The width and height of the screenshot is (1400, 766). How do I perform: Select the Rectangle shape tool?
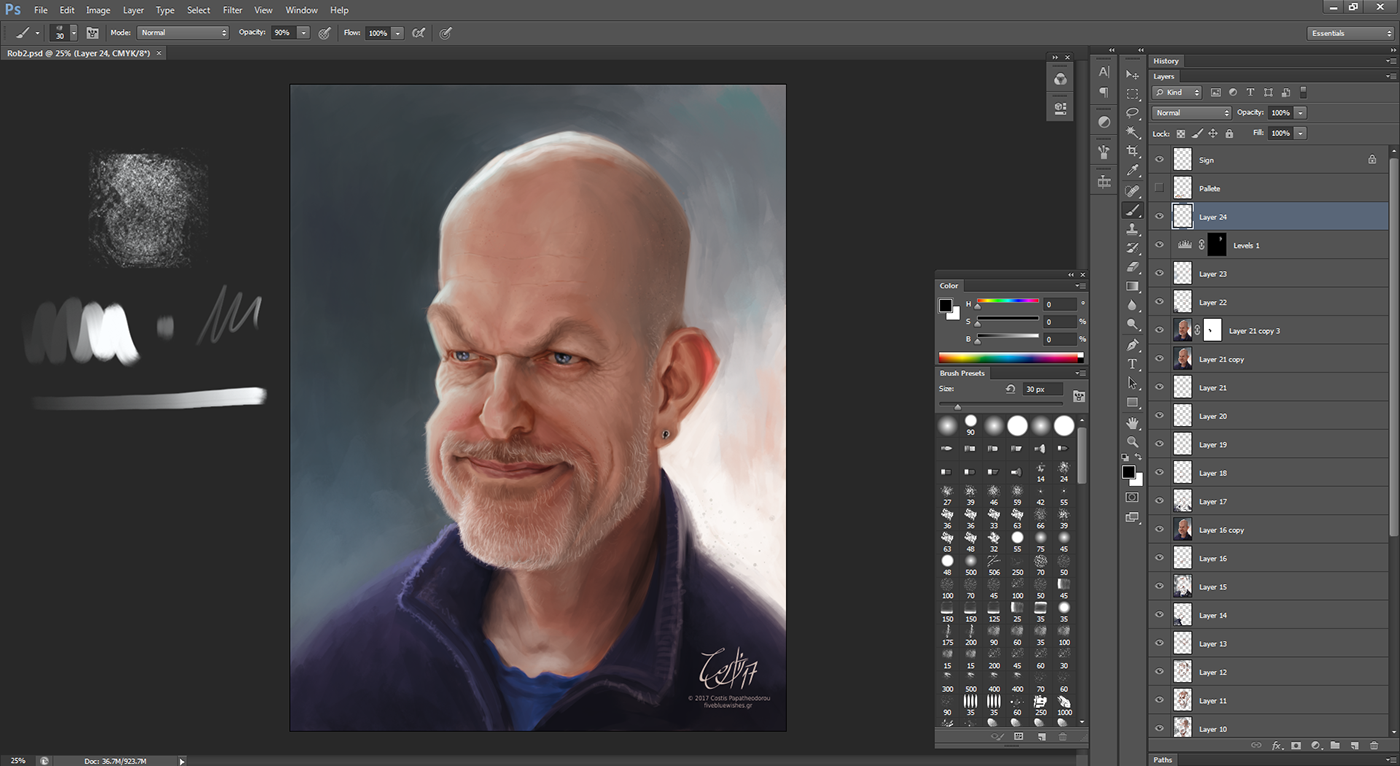coord(1132,403)
